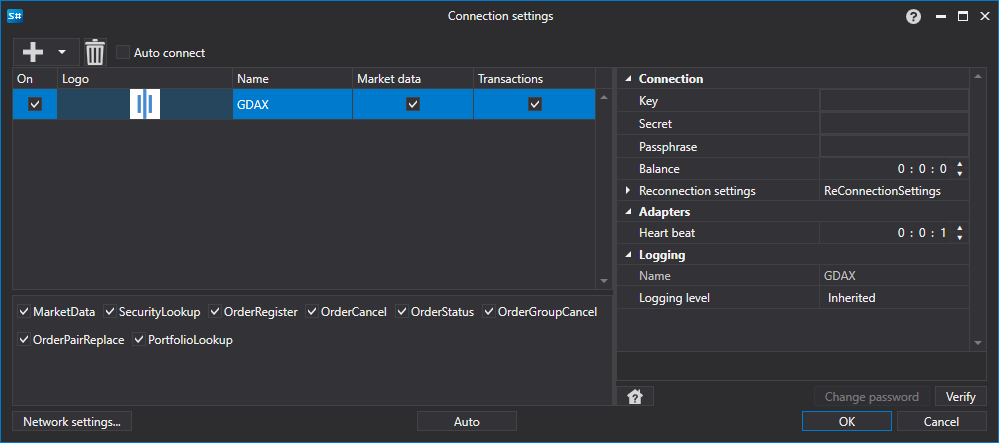This screenshot has height=443, width=999.
Task: Click the S# application logo icon
Action: click(x=15, y=17)
